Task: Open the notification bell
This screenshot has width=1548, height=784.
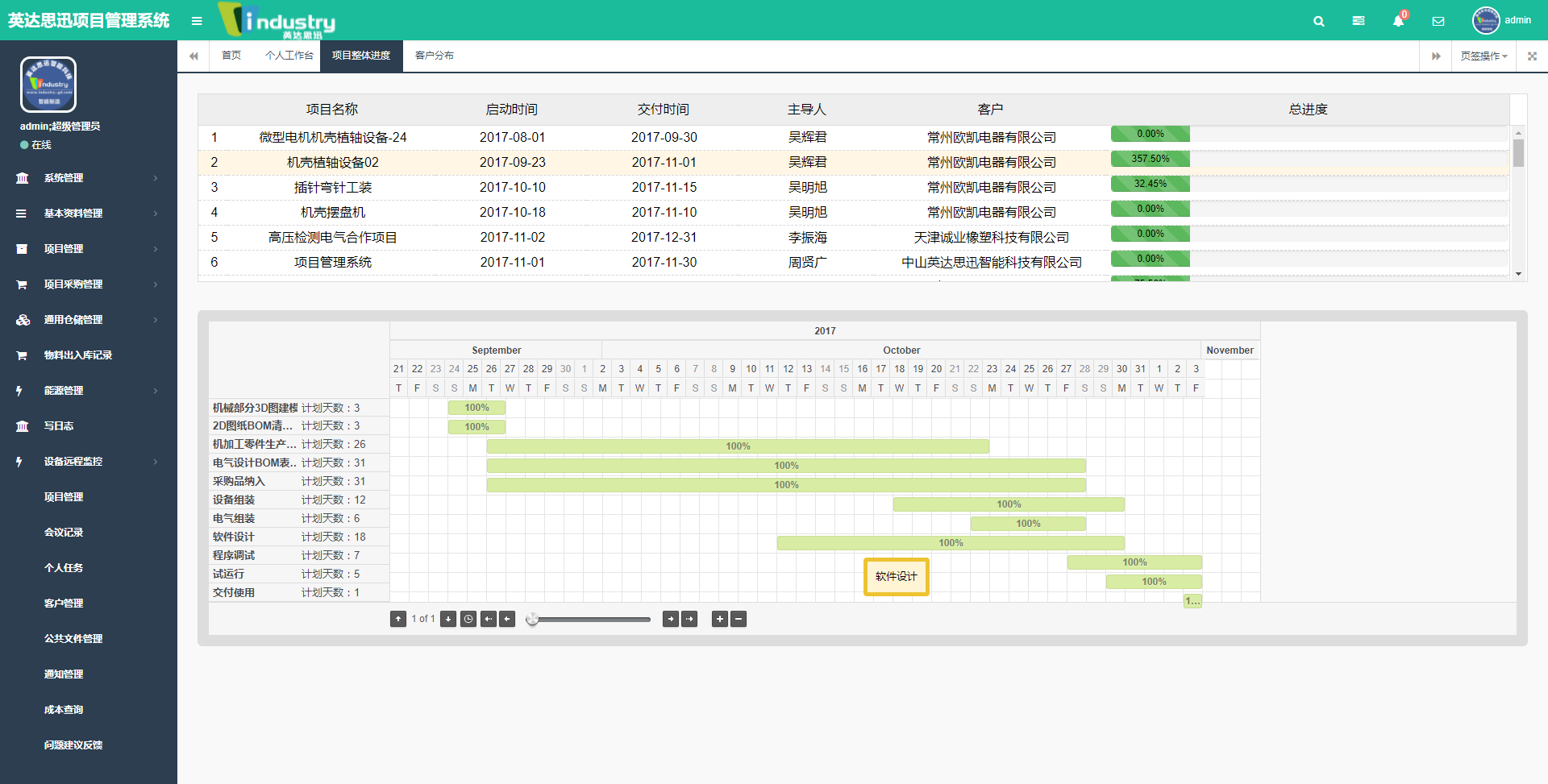Action: pyautogui.click(x=1398, y=21)
